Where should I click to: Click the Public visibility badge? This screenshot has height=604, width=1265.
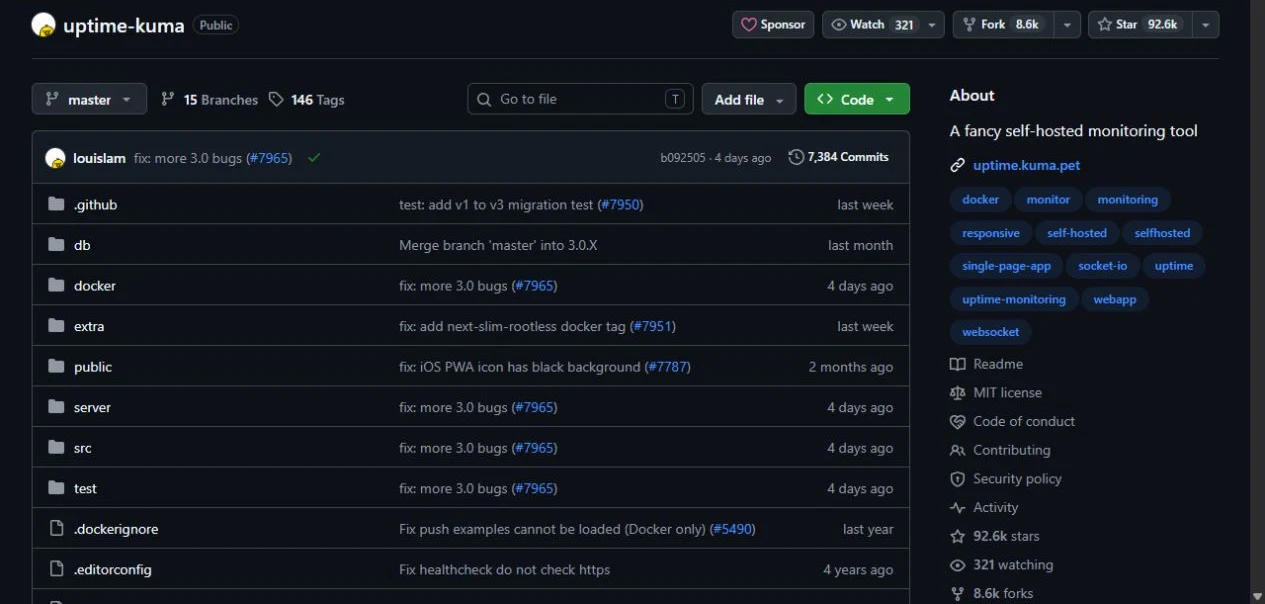point(216,25)
